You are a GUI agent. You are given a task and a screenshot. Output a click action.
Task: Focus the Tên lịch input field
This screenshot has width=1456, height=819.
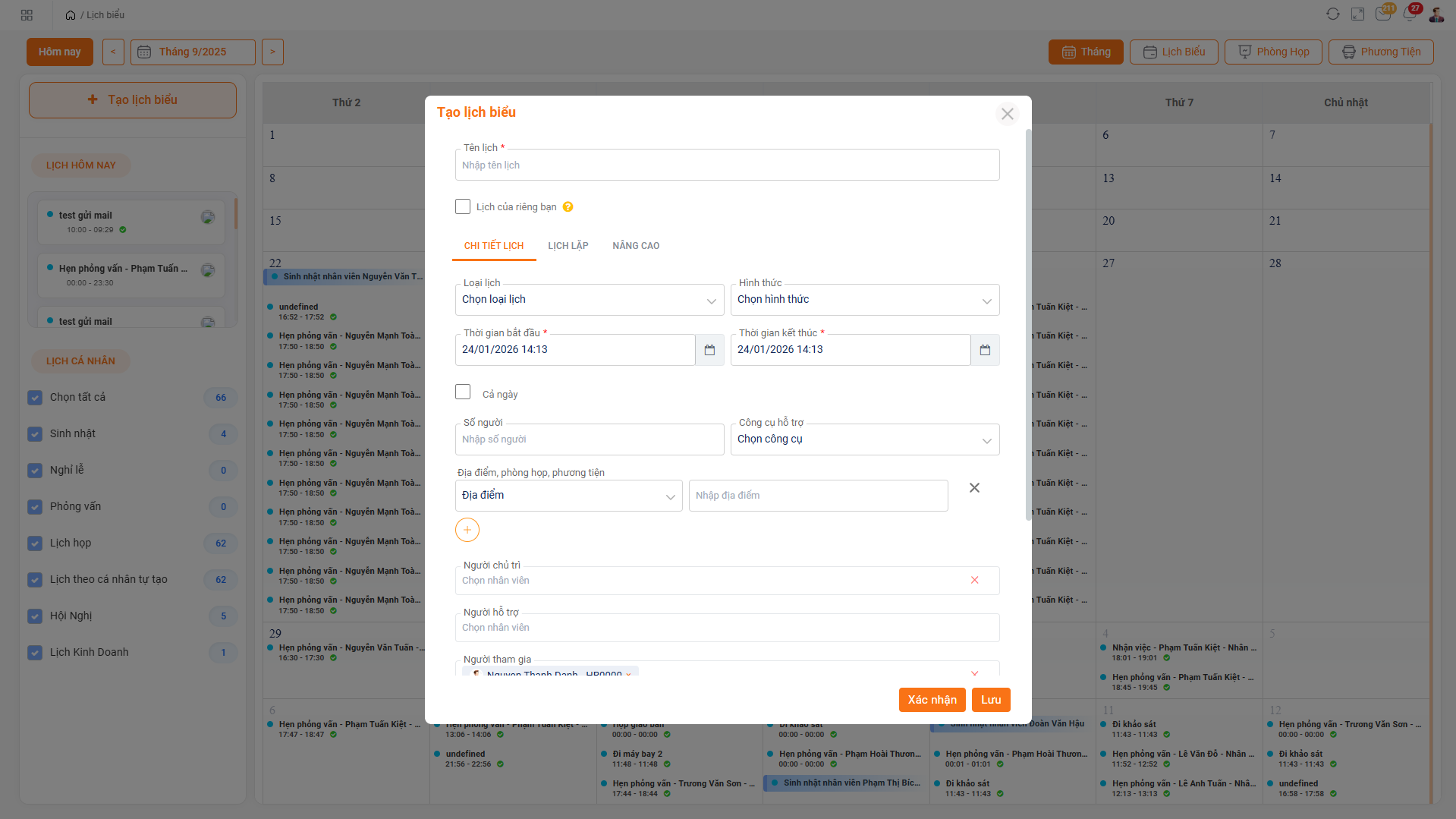[x=727, y=165]
